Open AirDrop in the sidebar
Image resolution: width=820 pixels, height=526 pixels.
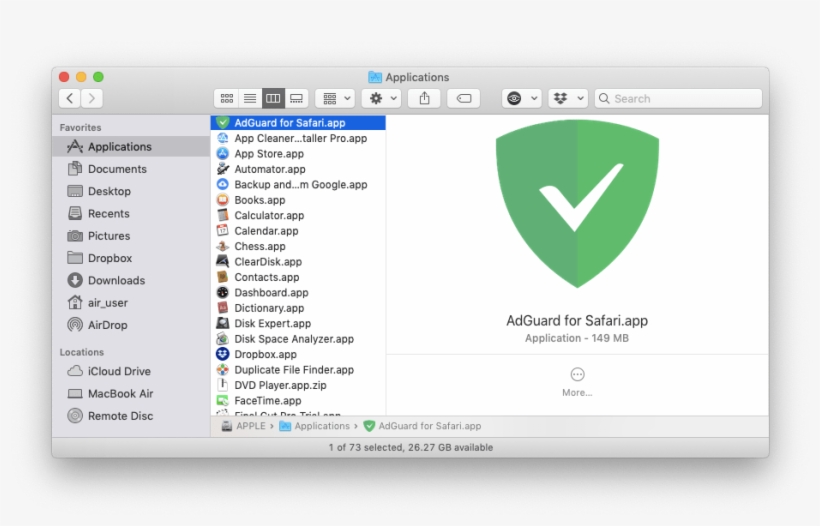coord(131,325)
